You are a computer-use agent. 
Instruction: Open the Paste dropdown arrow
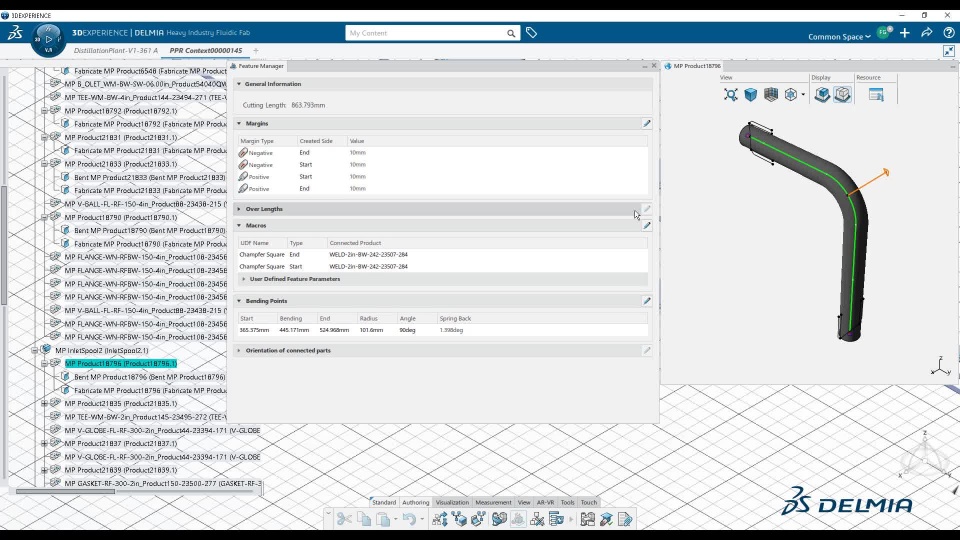point(395,520)
